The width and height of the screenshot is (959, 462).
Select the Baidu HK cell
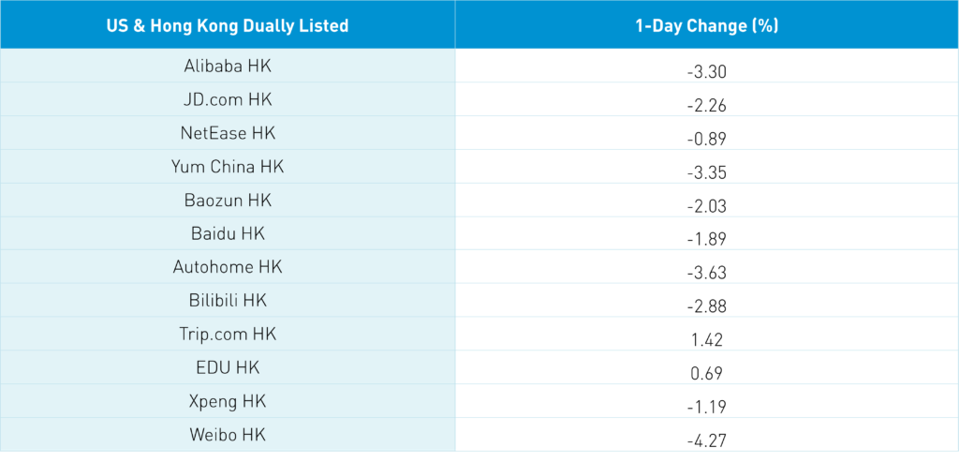click(227, 234)
